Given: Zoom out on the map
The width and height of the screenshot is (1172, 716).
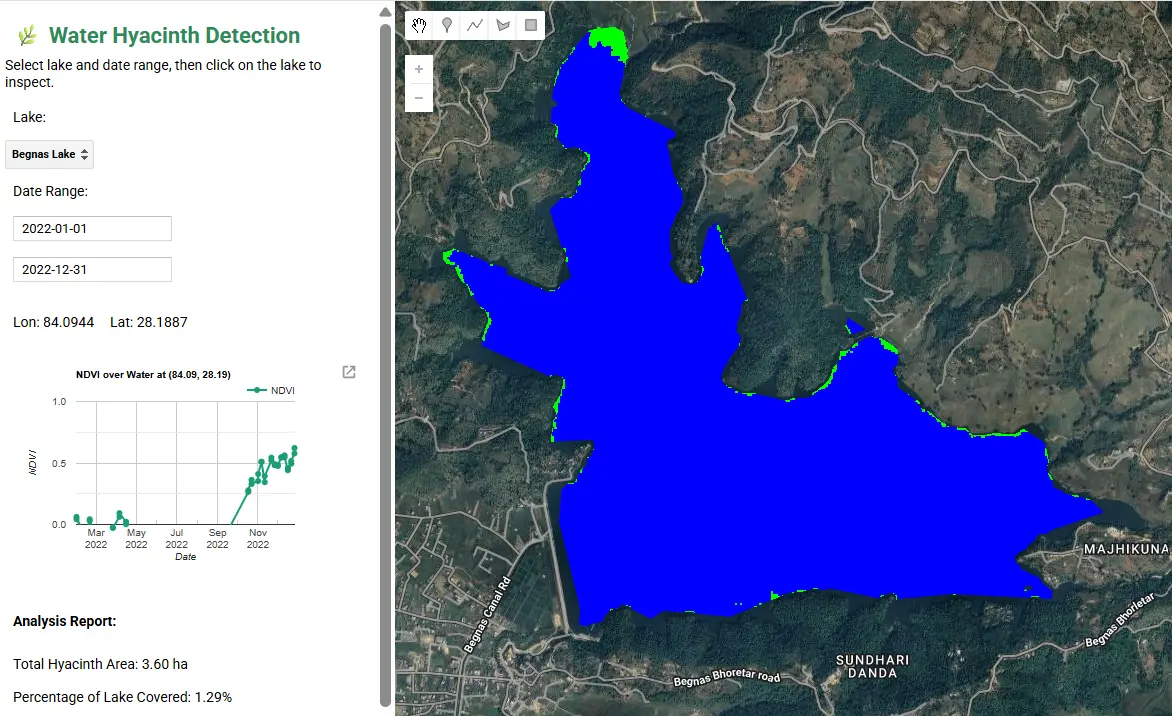Looking at the screenshot, I should (419, 98).
